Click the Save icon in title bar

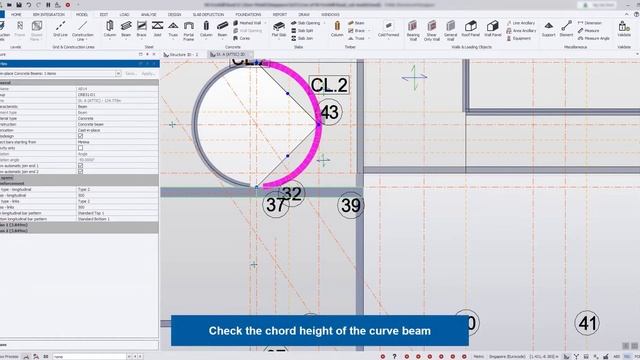pos(19,5)
